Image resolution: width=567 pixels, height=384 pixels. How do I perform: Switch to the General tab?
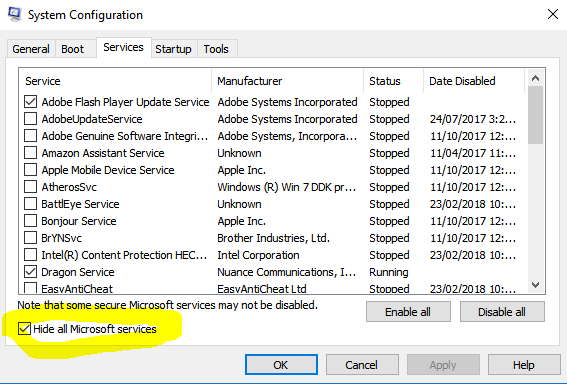coord(31,49)
